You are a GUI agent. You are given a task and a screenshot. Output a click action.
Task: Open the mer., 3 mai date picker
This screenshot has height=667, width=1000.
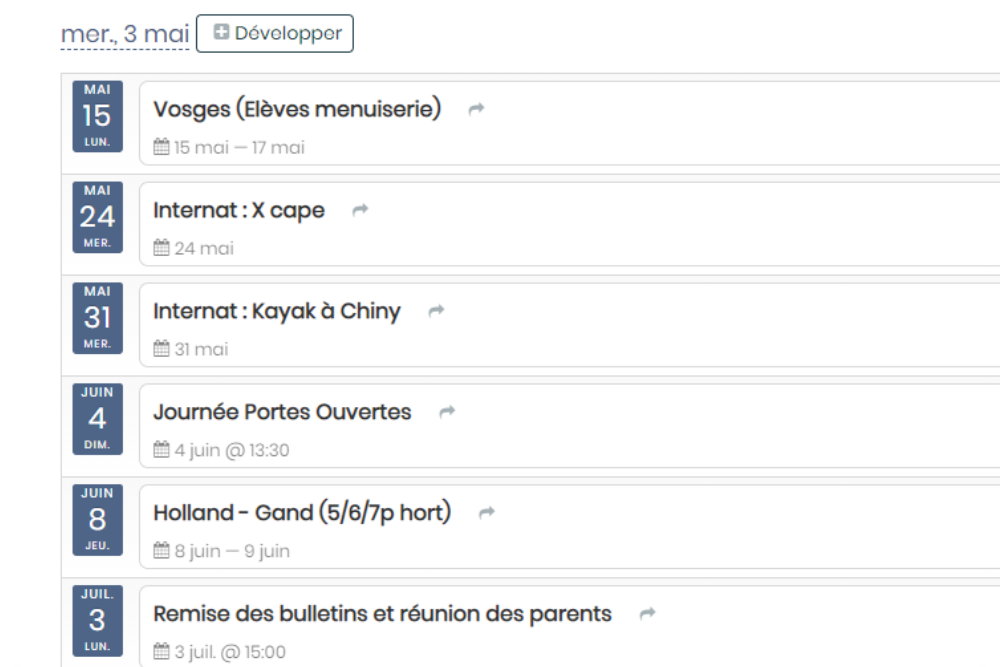125,34
